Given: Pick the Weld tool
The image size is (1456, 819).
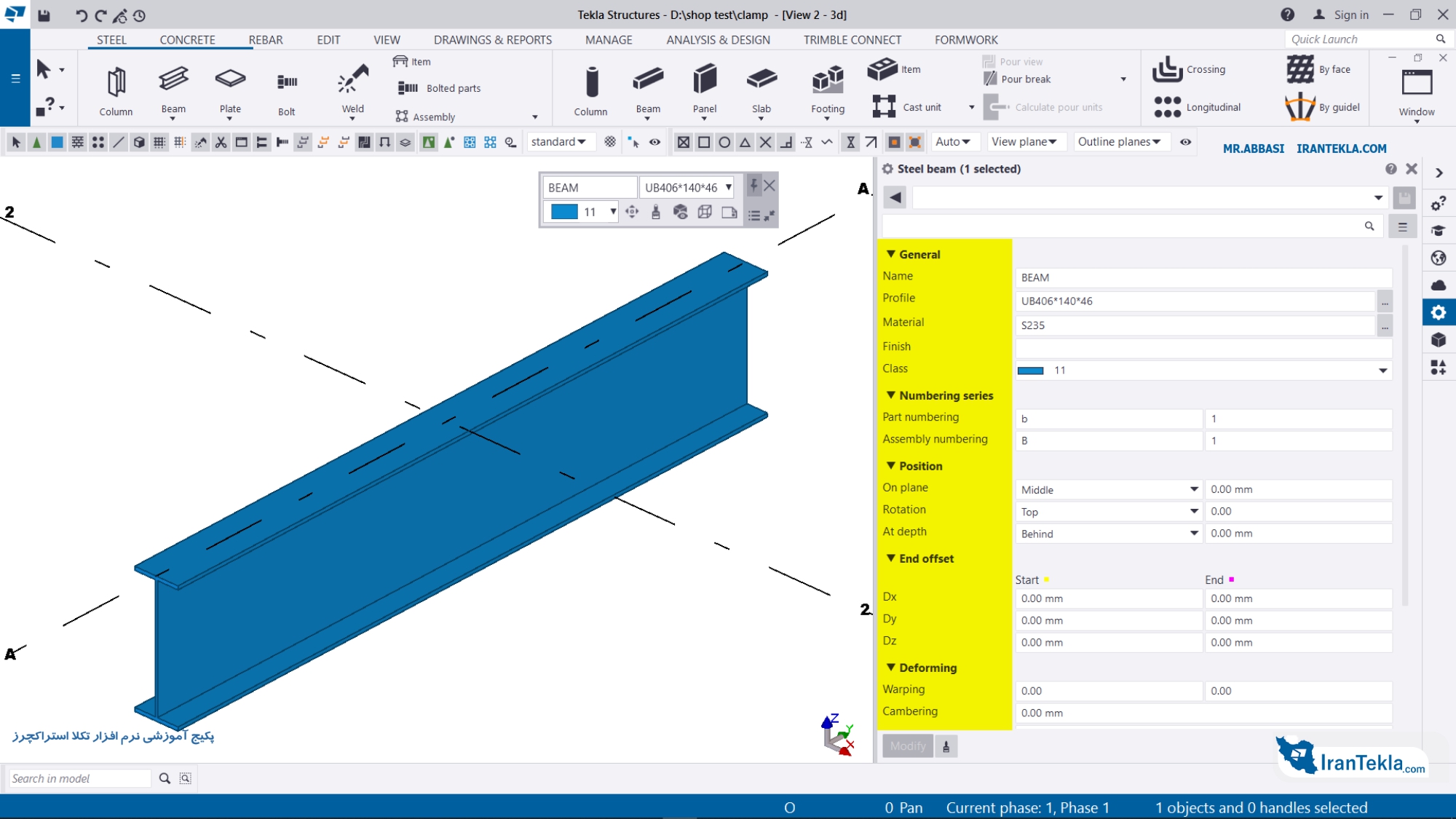Looking at the screenshot, I should coord(352,90).
